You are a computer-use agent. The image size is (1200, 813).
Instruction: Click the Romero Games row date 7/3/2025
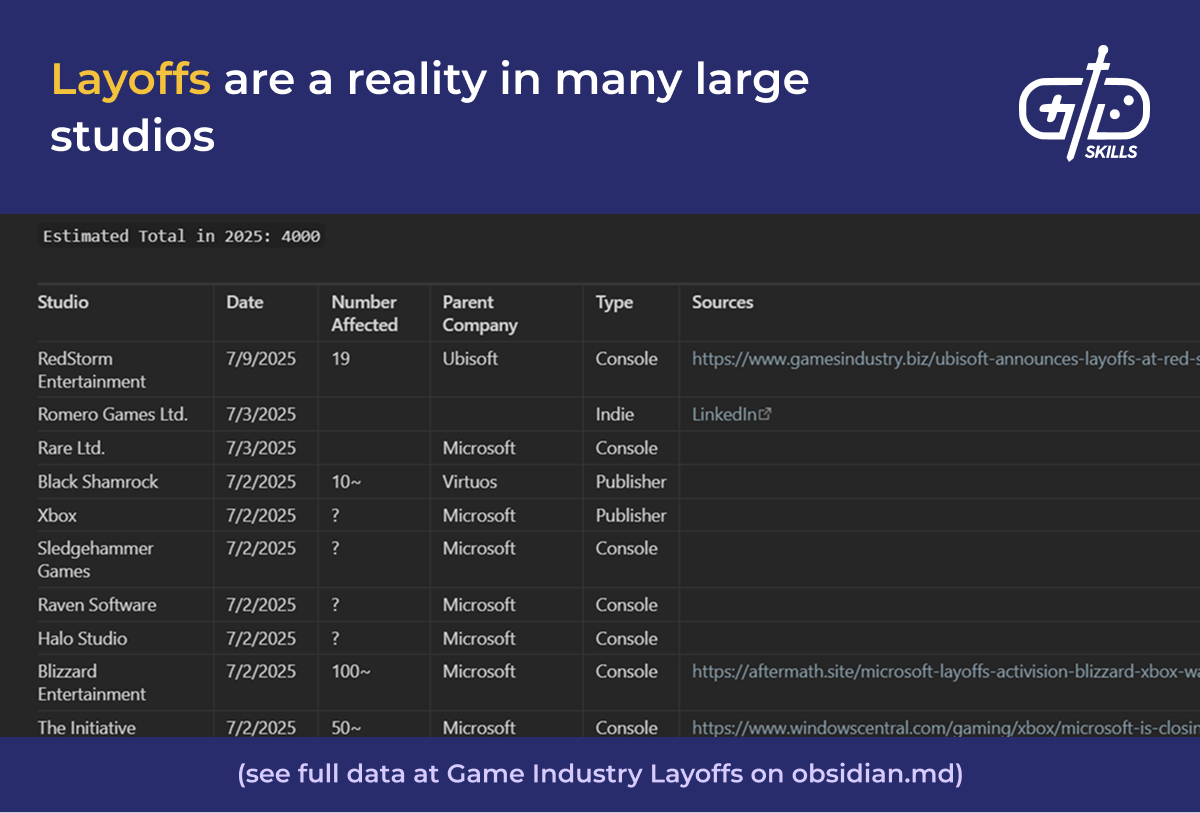[261, 414]
